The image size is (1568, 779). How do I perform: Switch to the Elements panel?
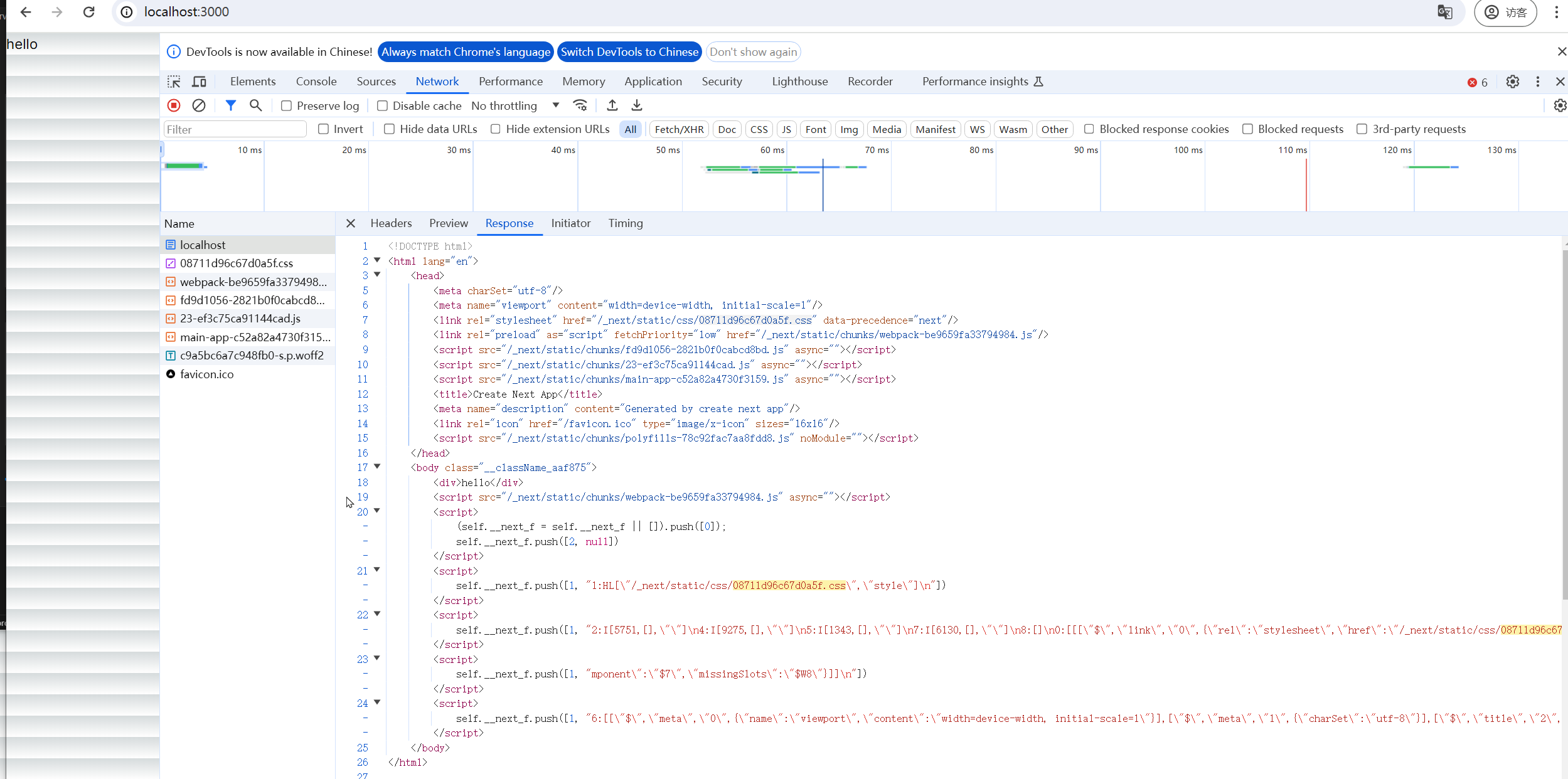tap(253, 82)
